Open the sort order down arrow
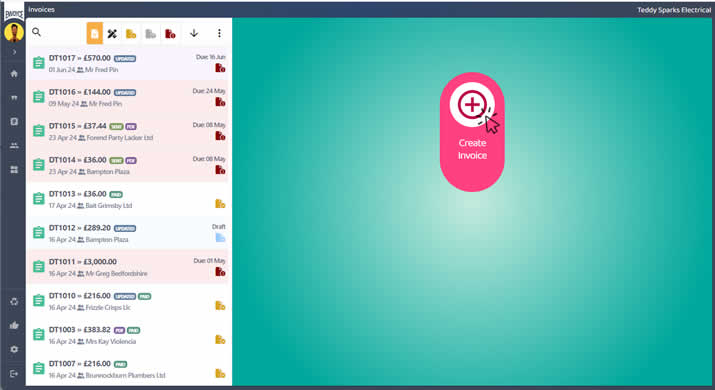 [194, 33]
